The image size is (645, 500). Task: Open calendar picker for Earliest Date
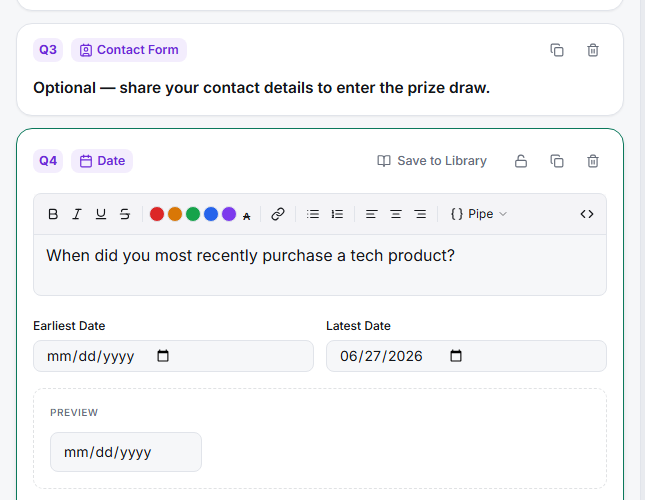tap(163, 356)
